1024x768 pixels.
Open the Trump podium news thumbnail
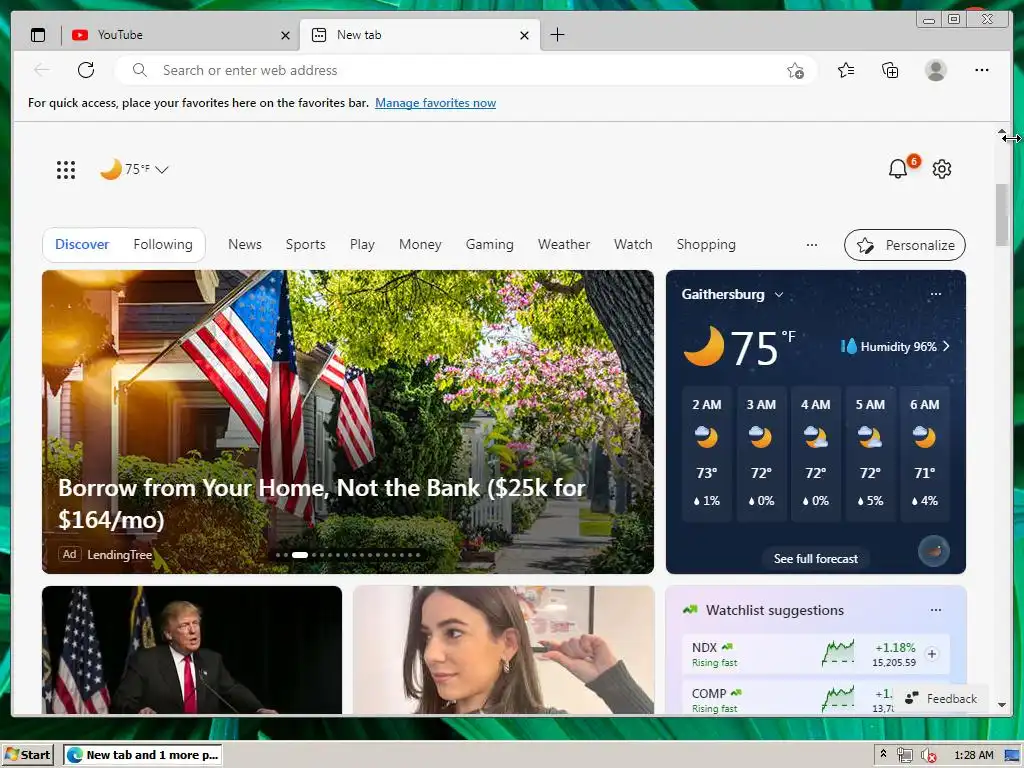192,650
